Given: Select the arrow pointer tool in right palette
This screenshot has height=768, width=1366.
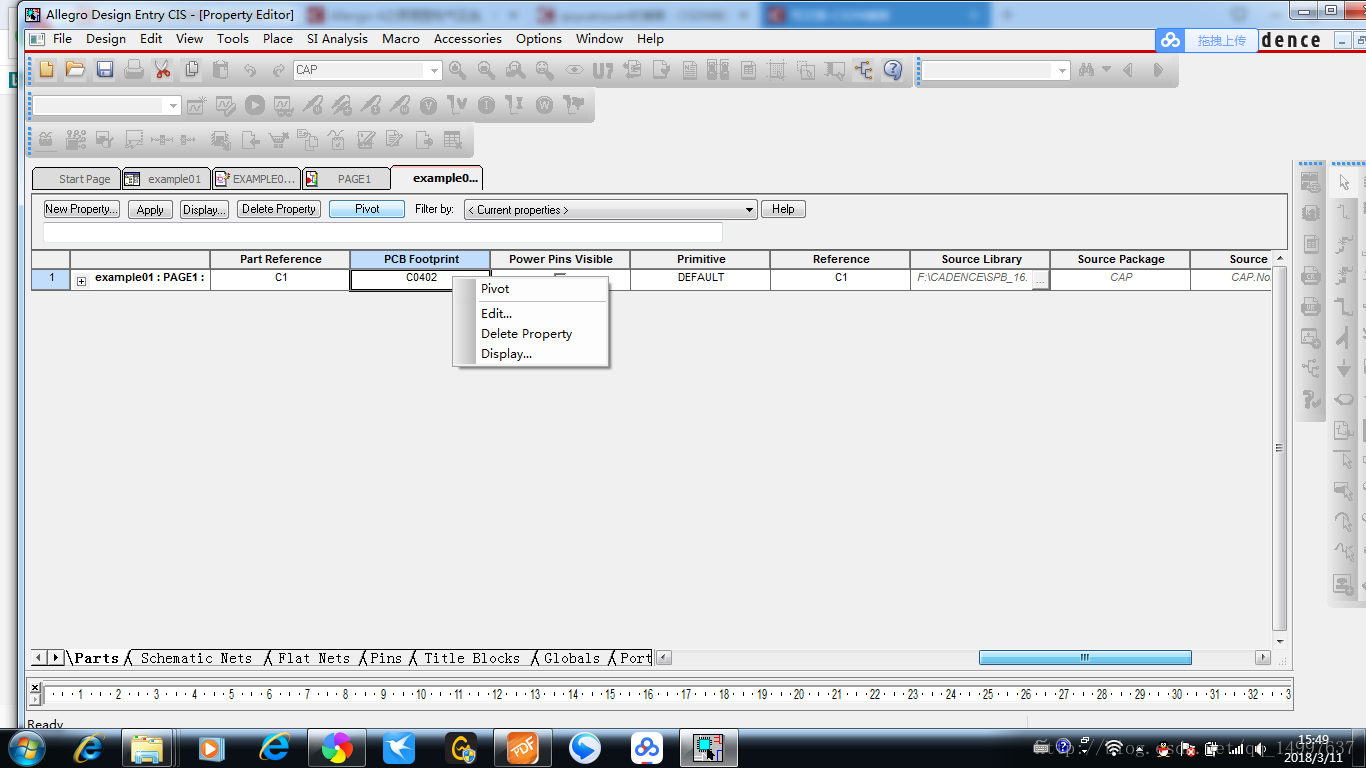Looking at the screenshot, I should pos(1344,182).
